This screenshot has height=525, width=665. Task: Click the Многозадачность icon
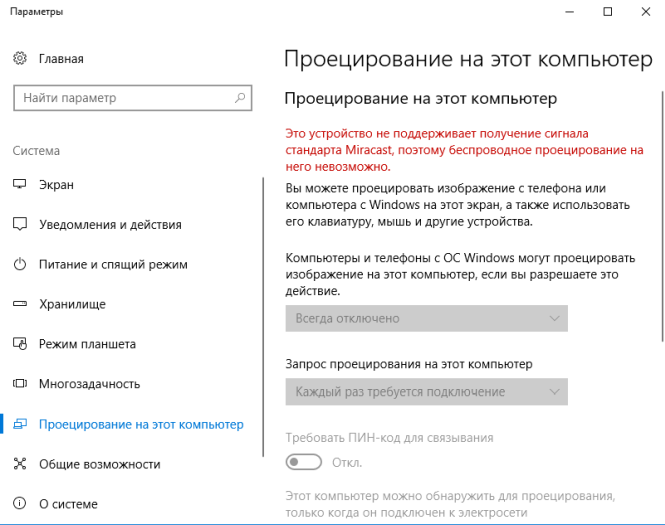pyautogui.click(x=20, y=384)
